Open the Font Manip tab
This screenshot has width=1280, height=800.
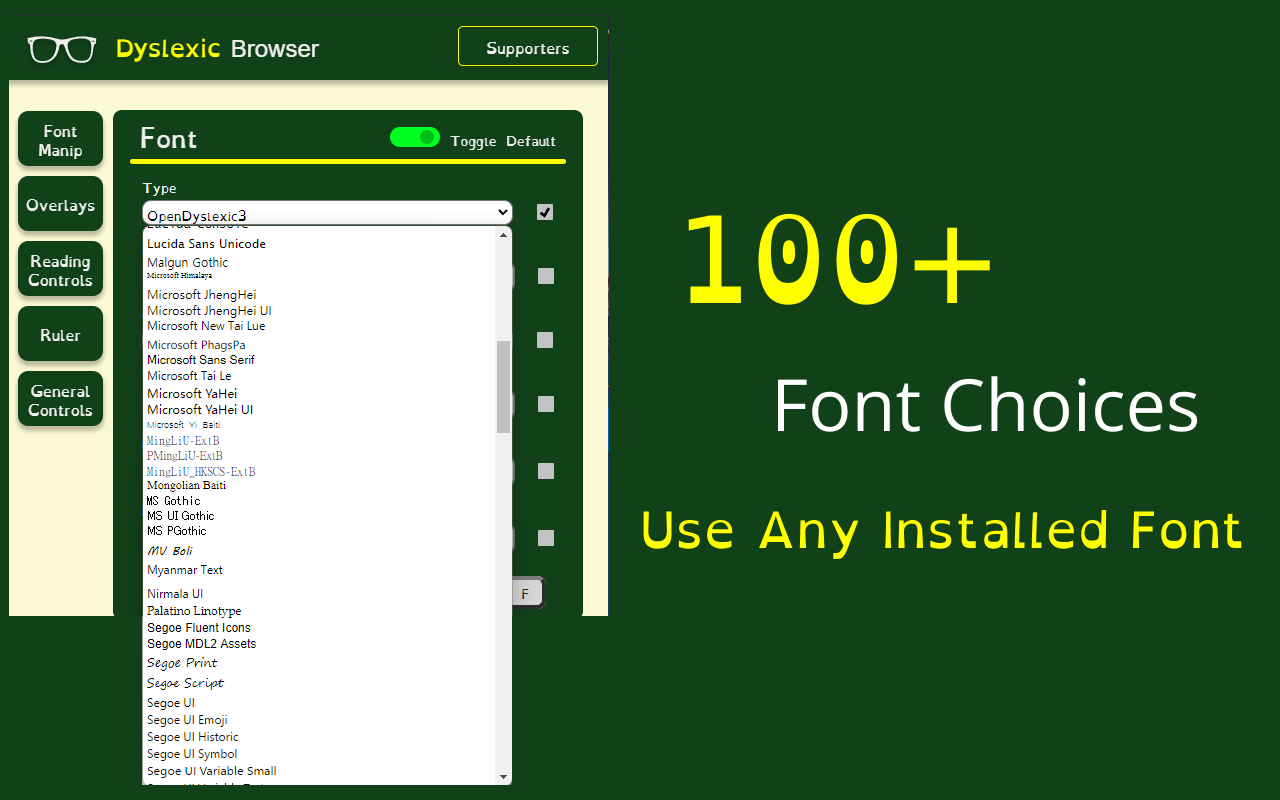coord(60,140)
